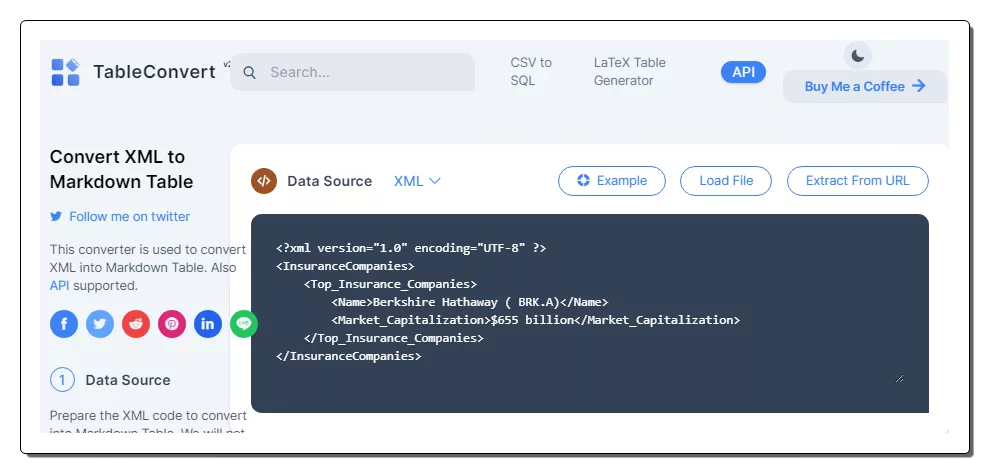Share on Twitter round icon
This screenshot has height=473, width=989.
pos(100,324)
